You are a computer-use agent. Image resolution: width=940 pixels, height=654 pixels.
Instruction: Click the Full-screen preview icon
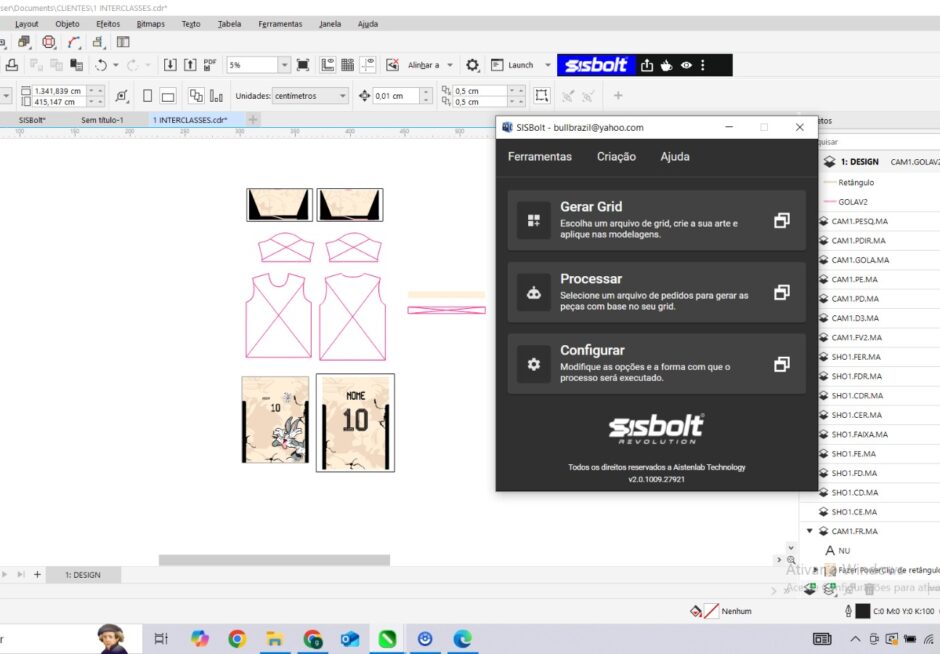[x=303, y=65]
